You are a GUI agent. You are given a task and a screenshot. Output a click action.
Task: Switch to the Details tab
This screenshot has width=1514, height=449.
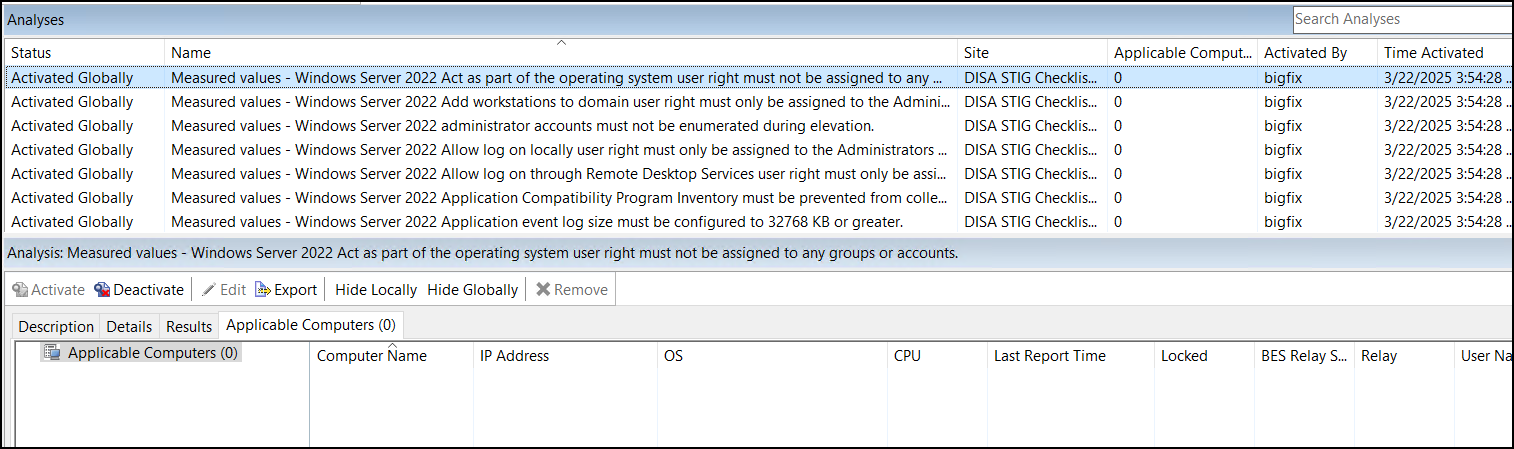coord(130,327)
